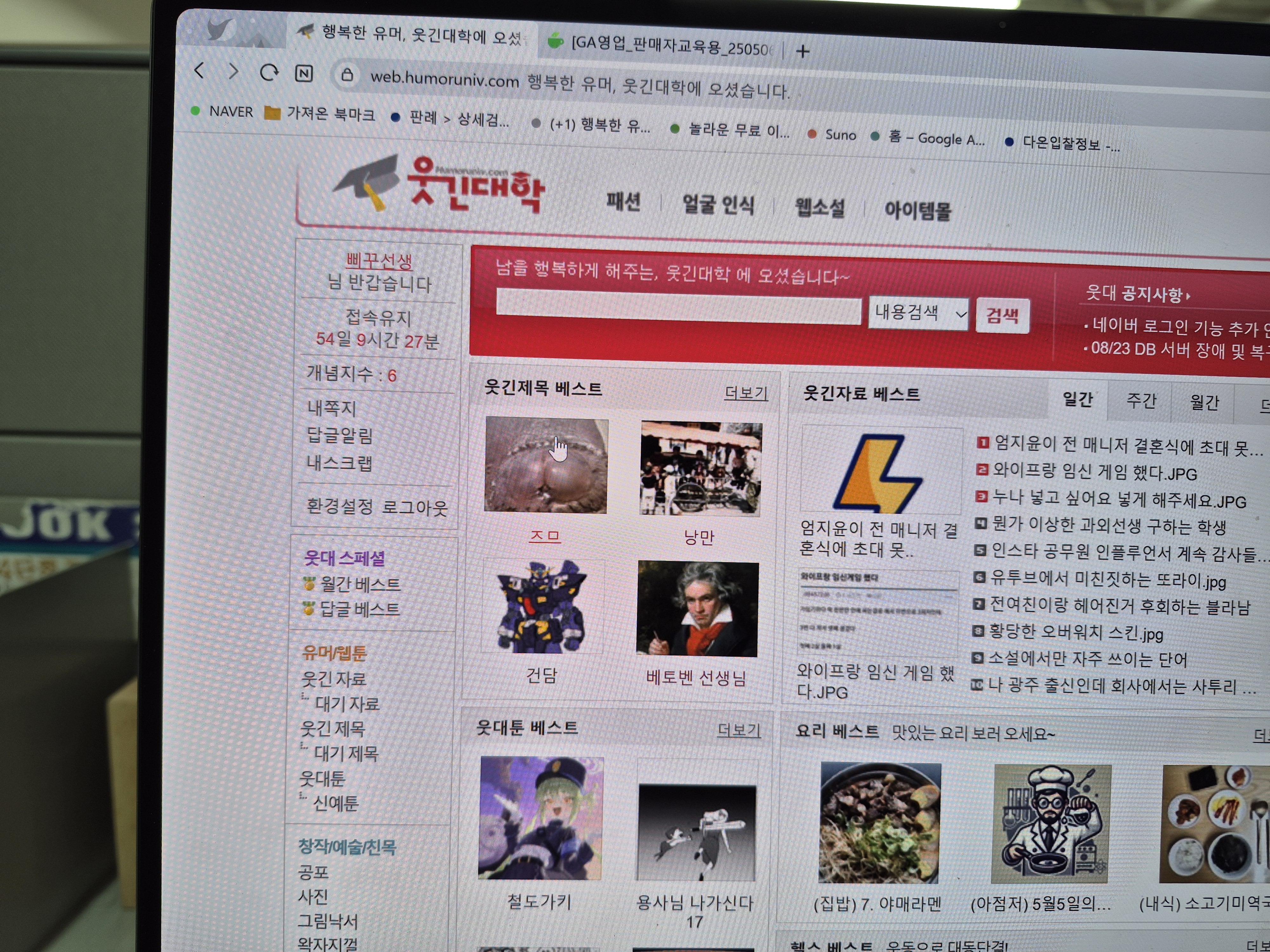The width and height of the screenshot is (1270, 952).
Task: Click the browser whale logo icon
Action: tap(221, 29)
